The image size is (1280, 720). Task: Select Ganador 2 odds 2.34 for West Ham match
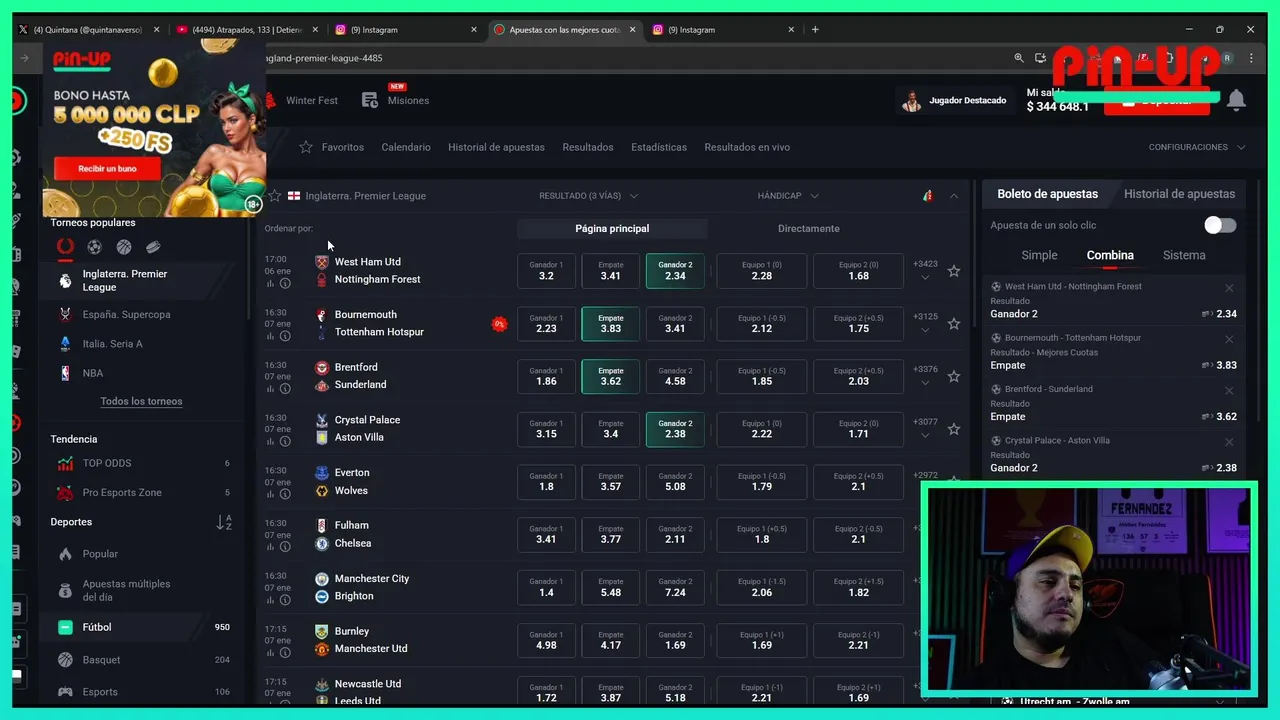(675, 271)
